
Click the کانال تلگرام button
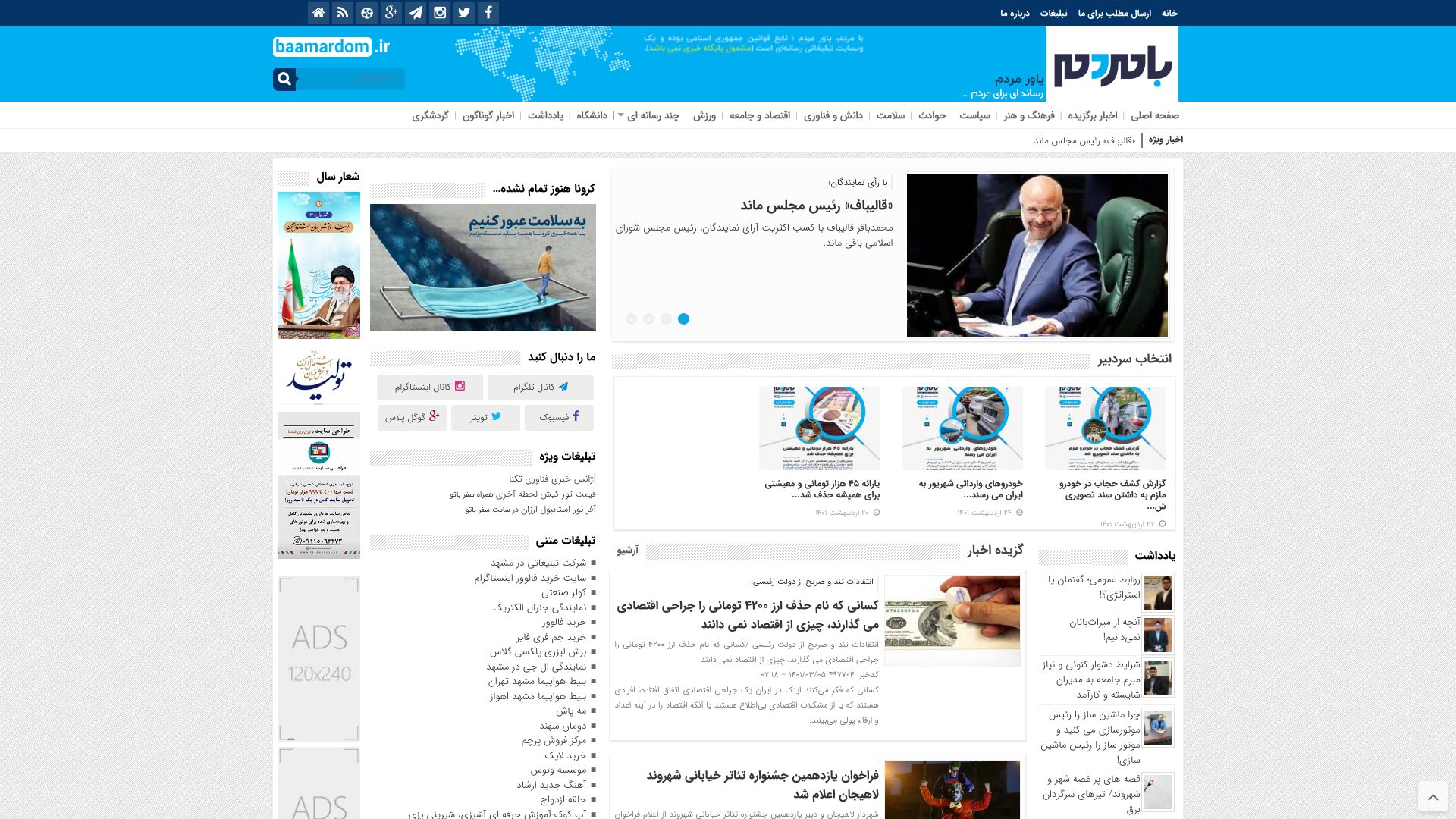click(x=541, y=387)
